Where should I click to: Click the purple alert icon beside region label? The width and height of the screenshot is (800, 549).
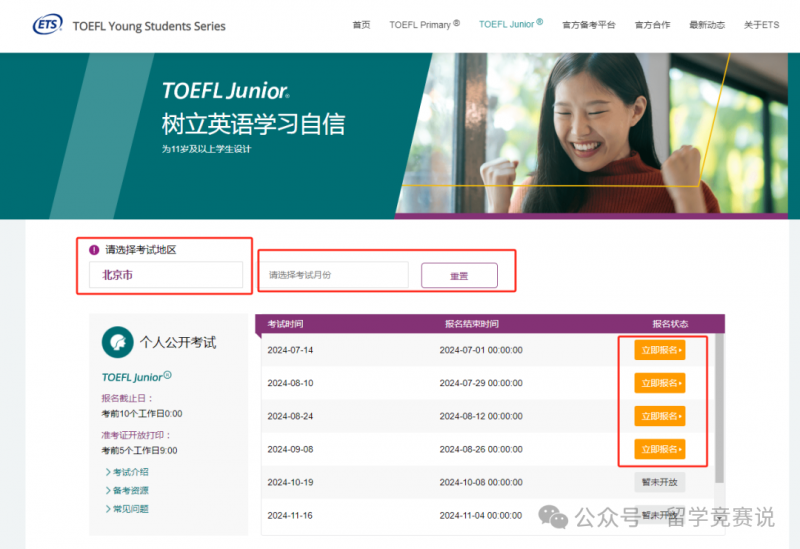coord(94,250)
